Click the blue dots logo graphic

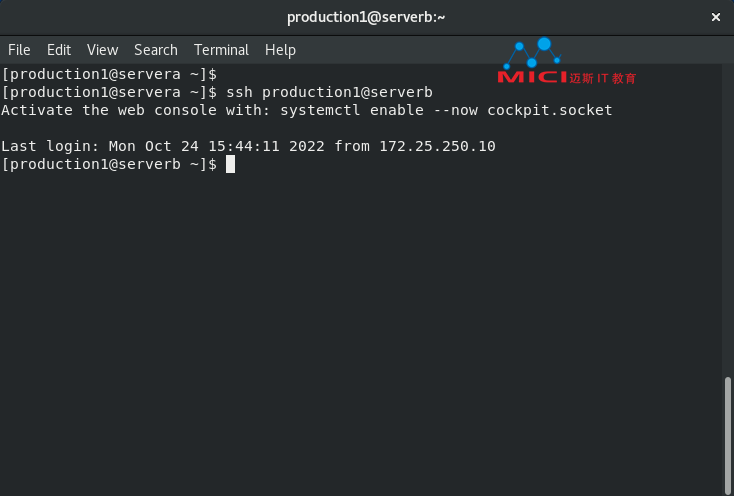coord(533,53)
